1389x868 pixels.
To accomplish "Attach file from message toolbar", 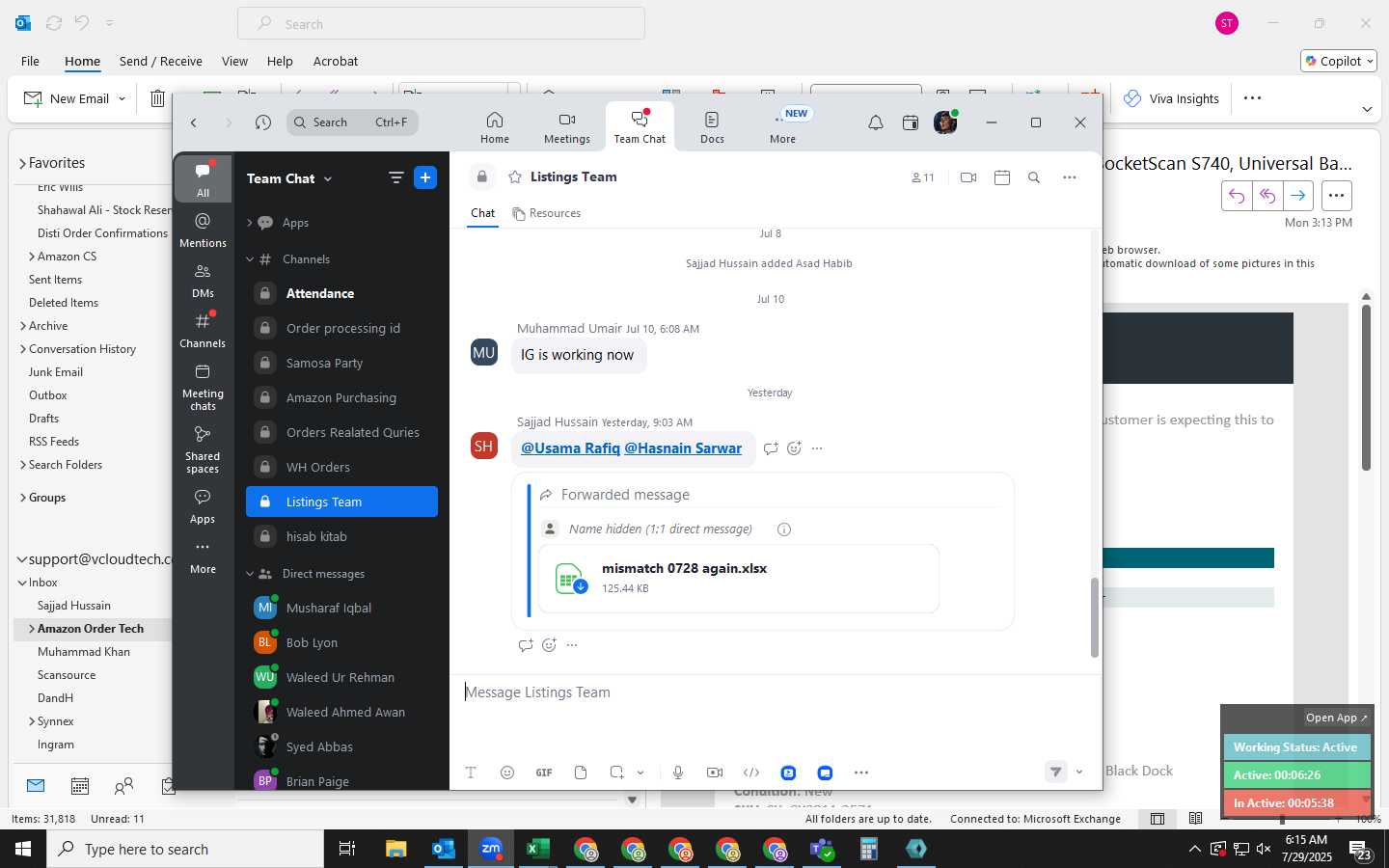I will pyautogui.click(x=581, y=773).
